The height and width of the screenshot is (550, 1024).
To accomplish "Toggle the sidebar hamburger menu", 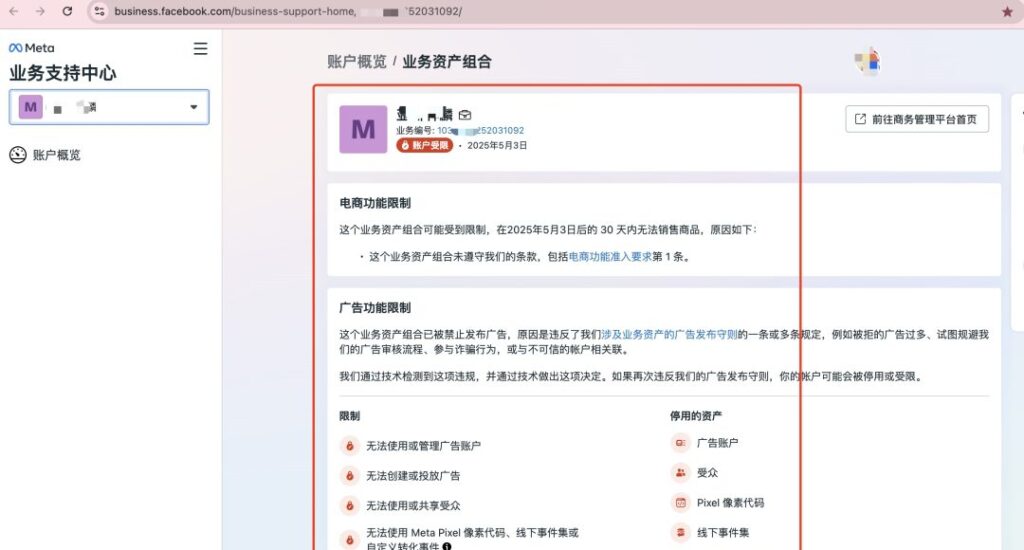I will [x=200, y=48].
